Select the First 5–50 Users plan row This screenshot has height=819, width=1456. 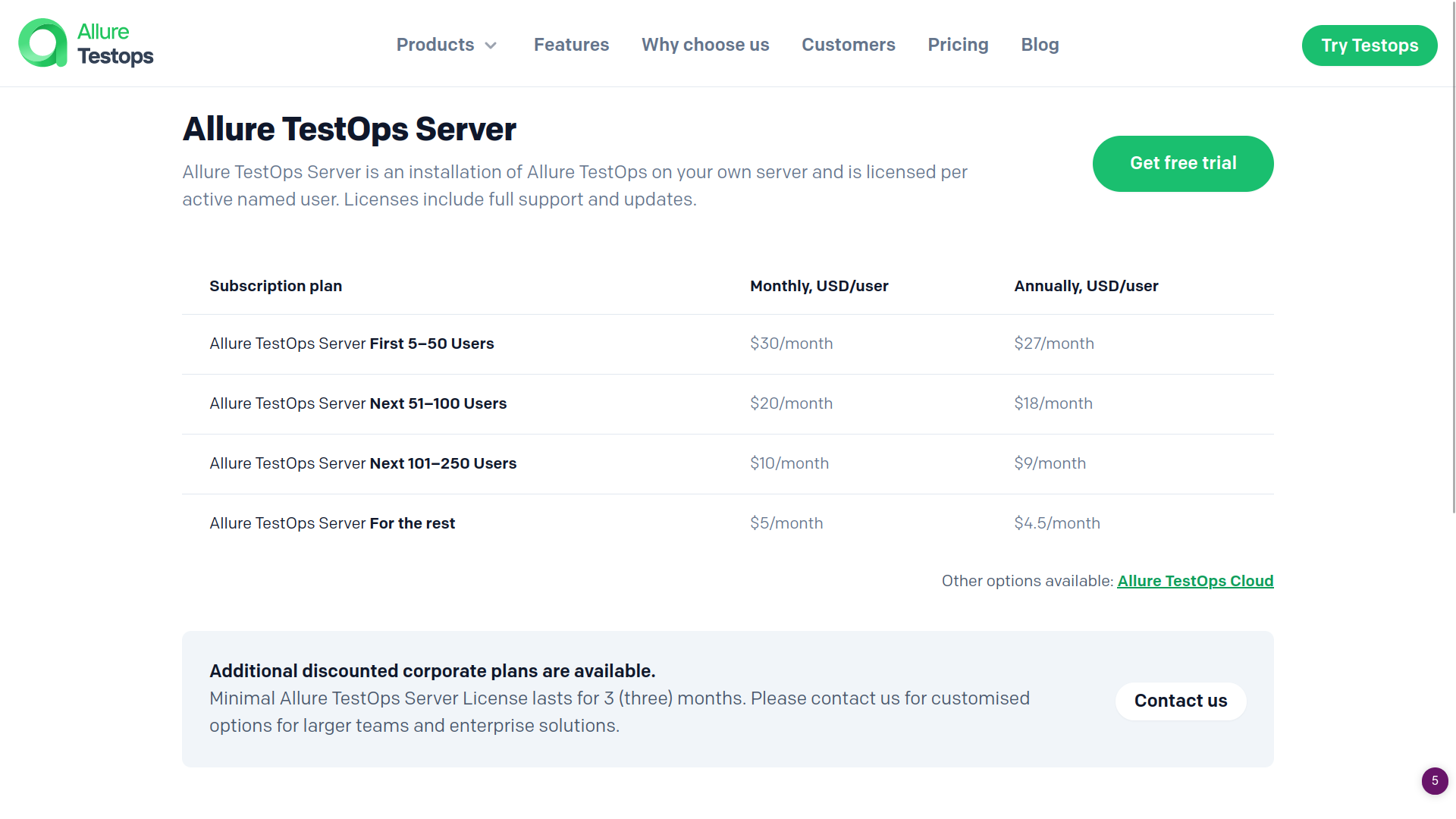[x=351, y=344]
